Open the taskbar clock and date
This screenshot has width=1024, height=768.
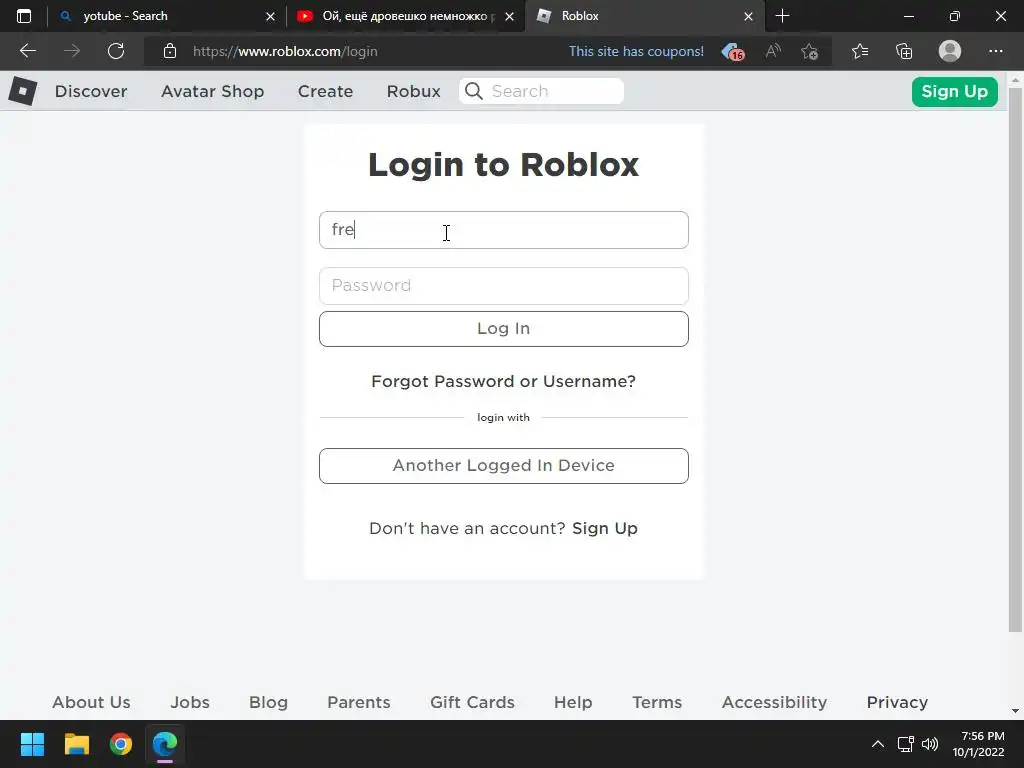point(978,744)
